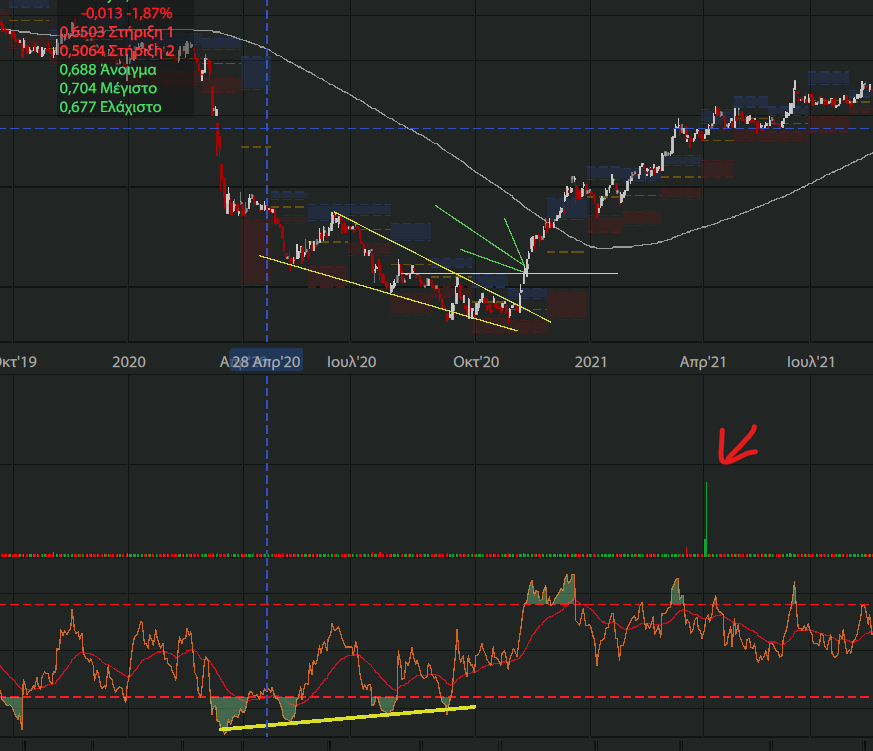The height and width of the screenshot is (751, 873).
Task: Click the '0,688 Άνοιγμα' legend value
Action: point(108,70)
